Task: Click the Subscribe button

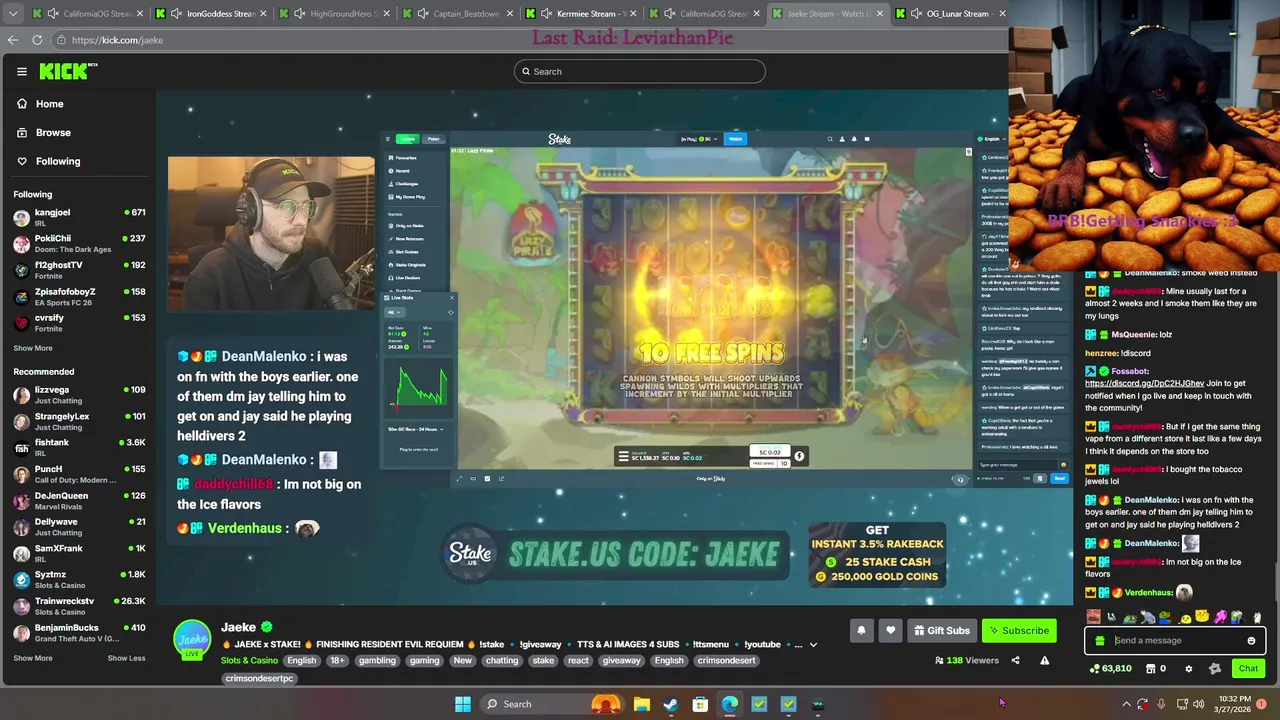Action: click(1019, 631)
